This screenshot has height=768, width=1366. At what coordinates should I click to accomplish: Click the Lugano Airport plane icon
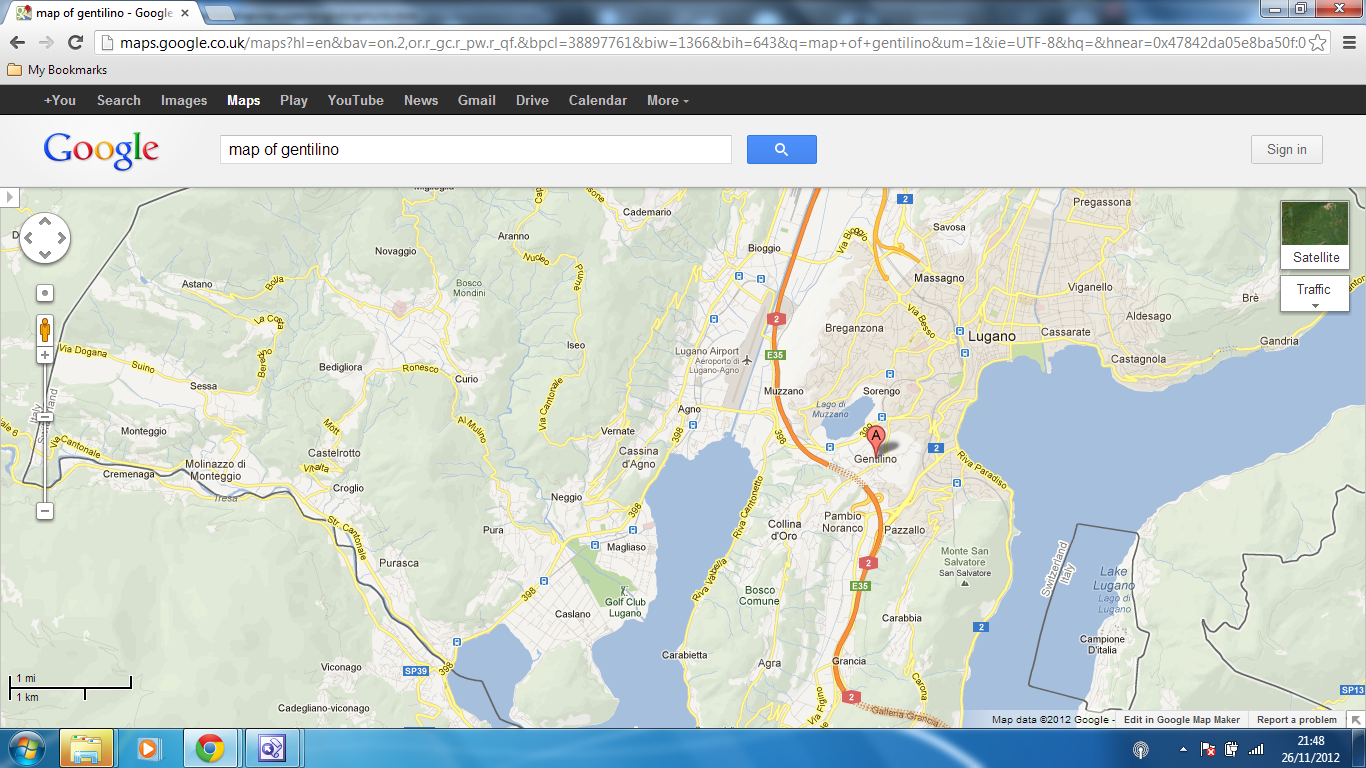(746, 359)
